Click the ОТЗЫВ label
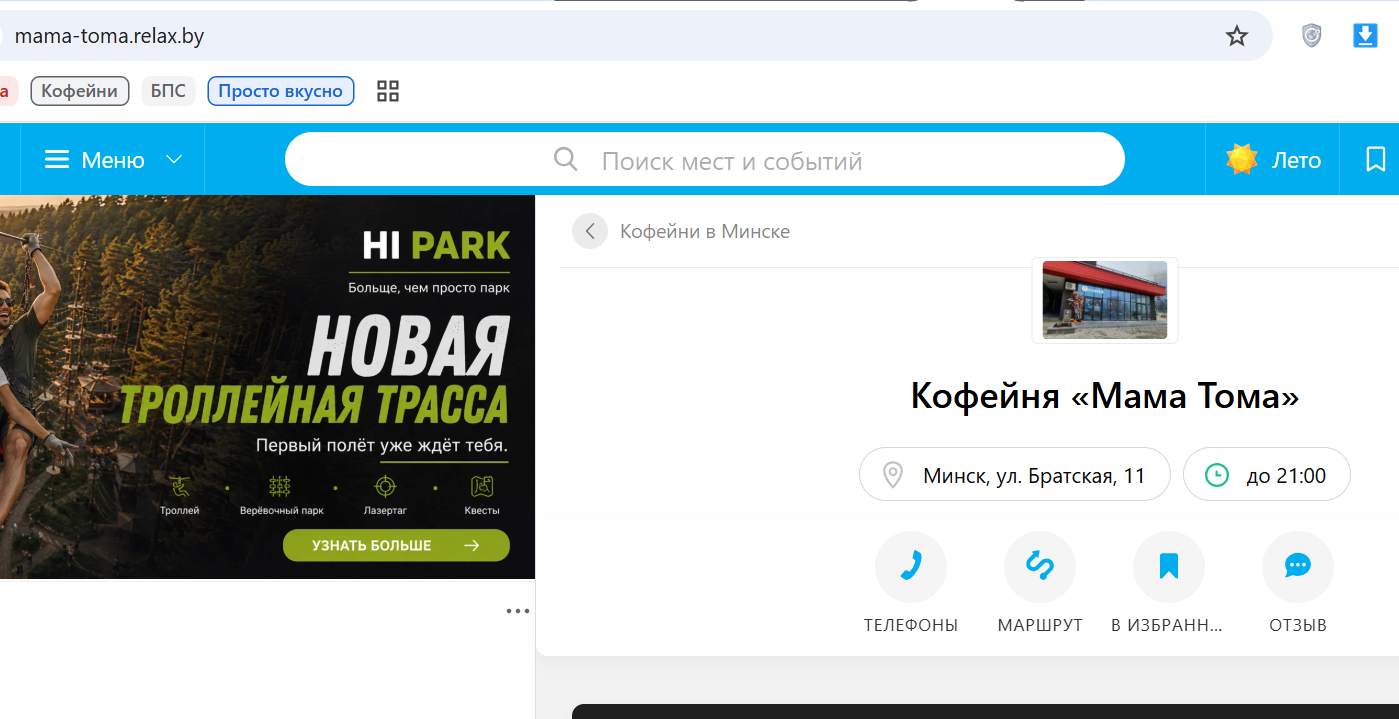Image resolution: width=1399 pixels, height=719 pixels. (1298, 625)
